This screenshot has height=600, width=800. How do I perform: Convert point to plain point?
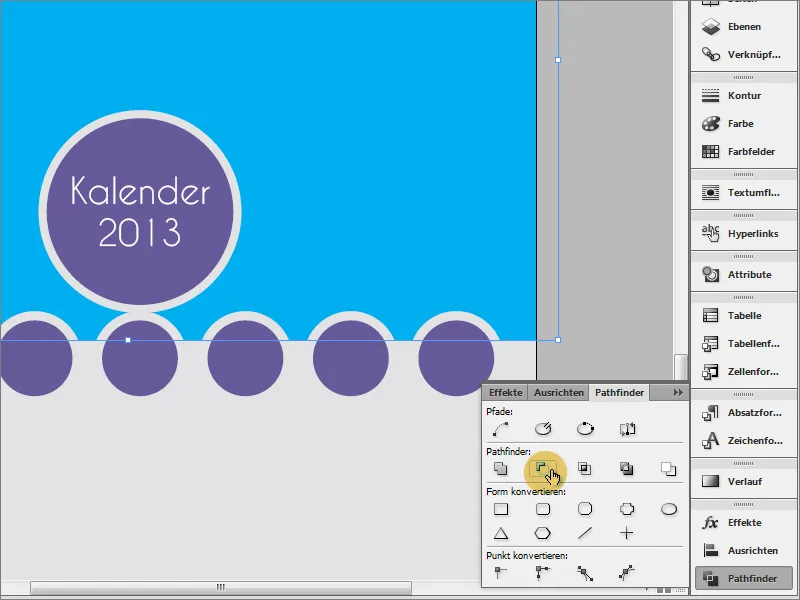(x=501, y=572)
